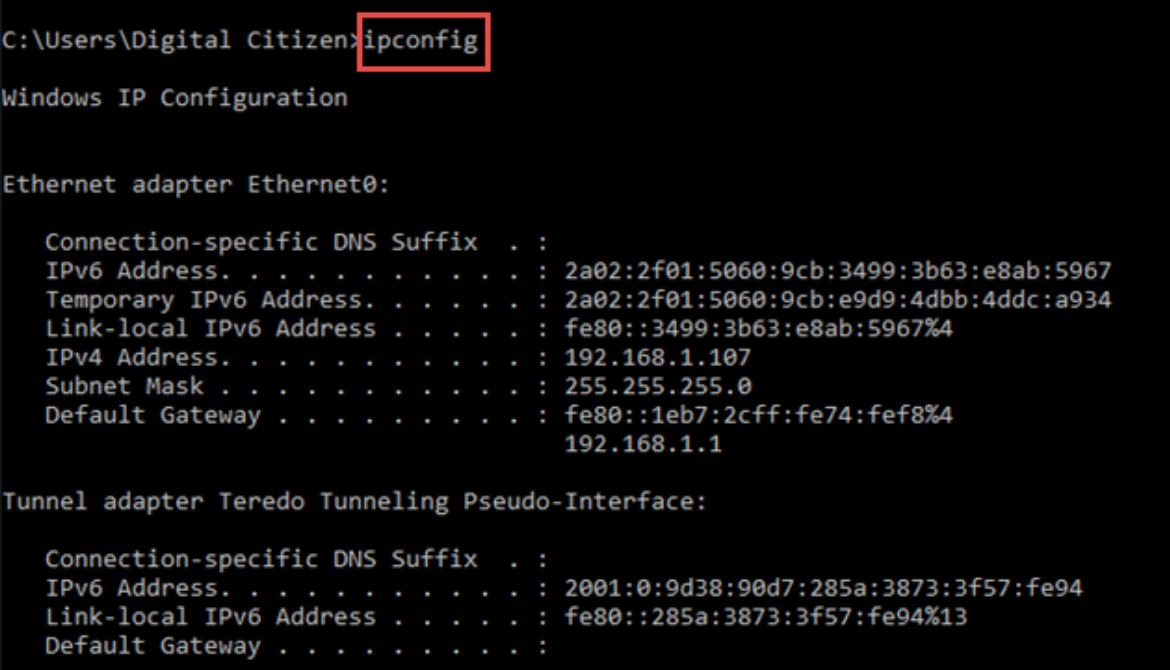Click the IPv4 address 192.168.1.107

point(658,357)
